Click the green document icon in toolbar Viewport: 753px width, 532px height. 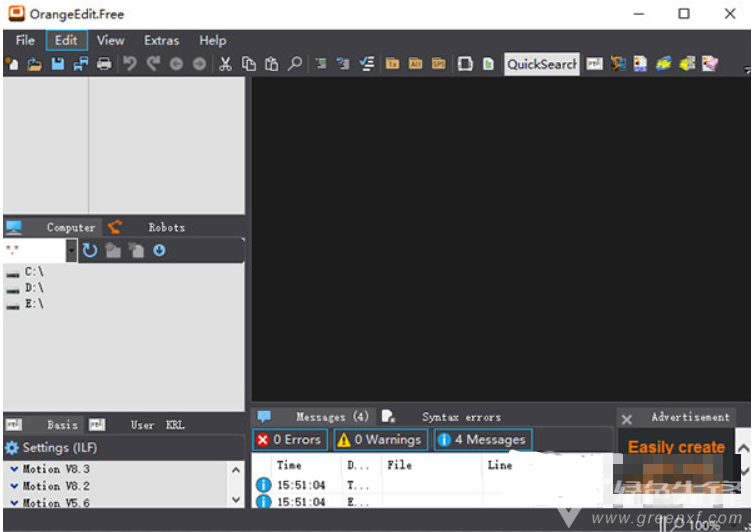488,64
